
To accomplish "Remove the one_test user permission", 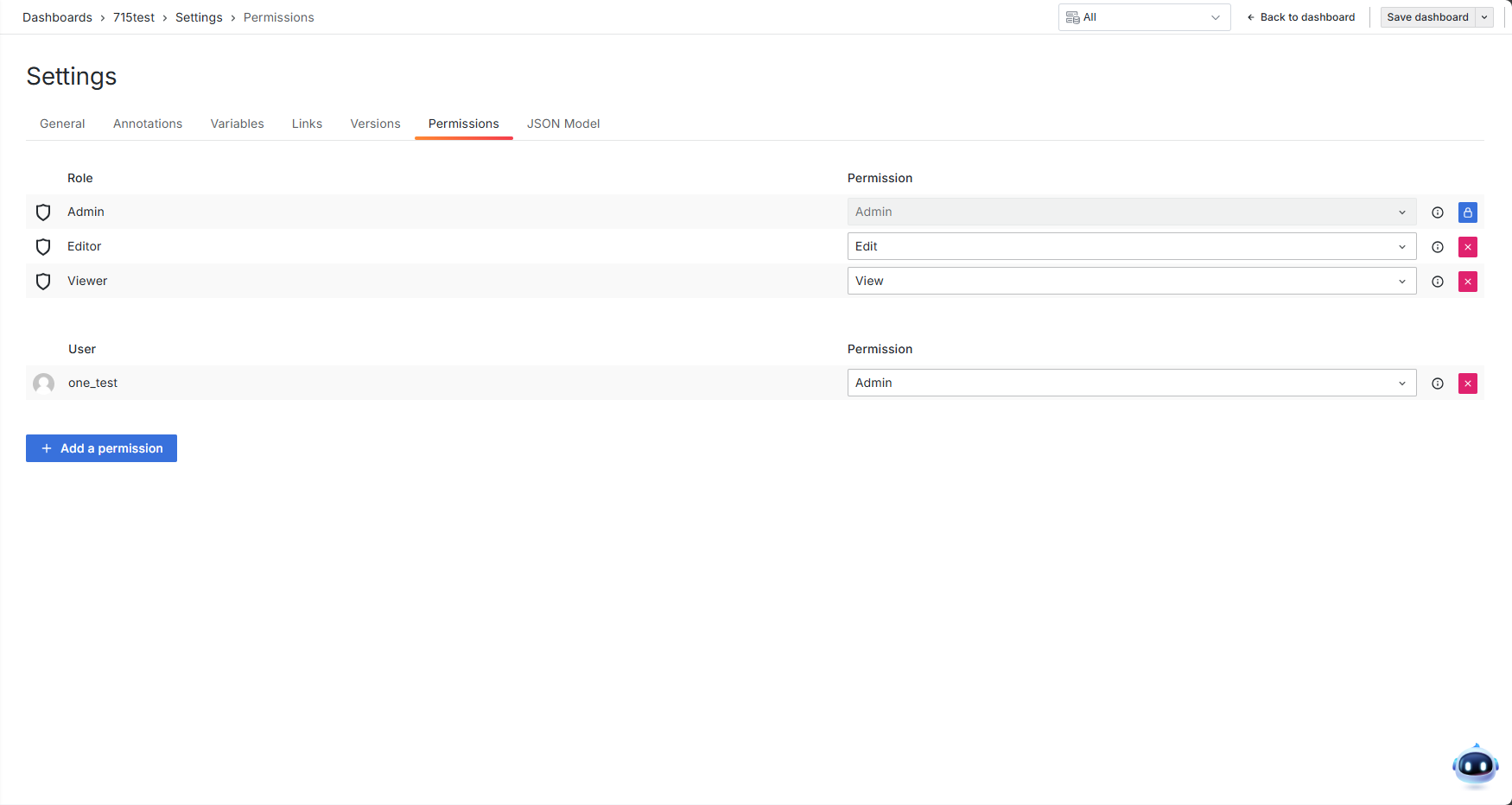I will (1467, 383).
